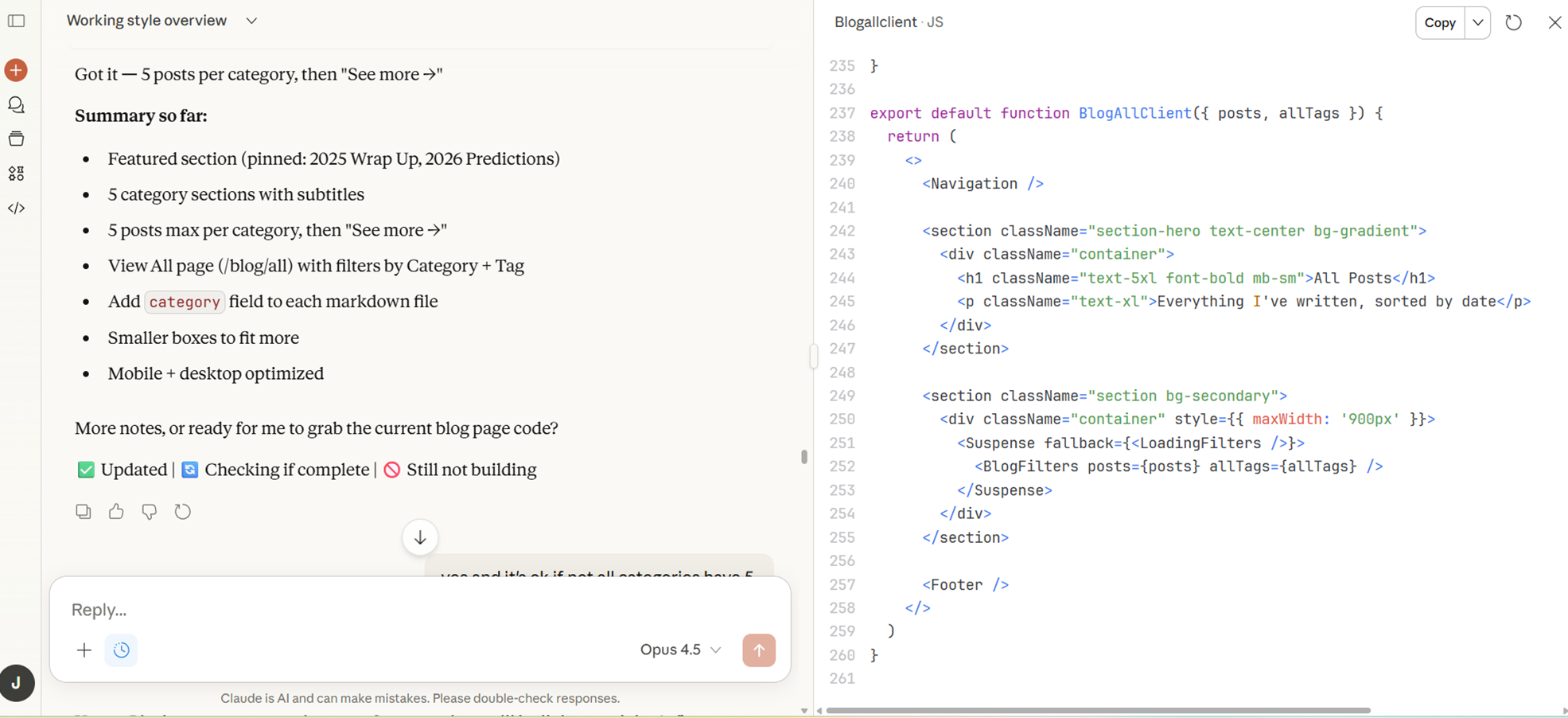The image size is (1568, 718).
Task: Expand the Working style overview chat menu
Action: tap(251, 21)
